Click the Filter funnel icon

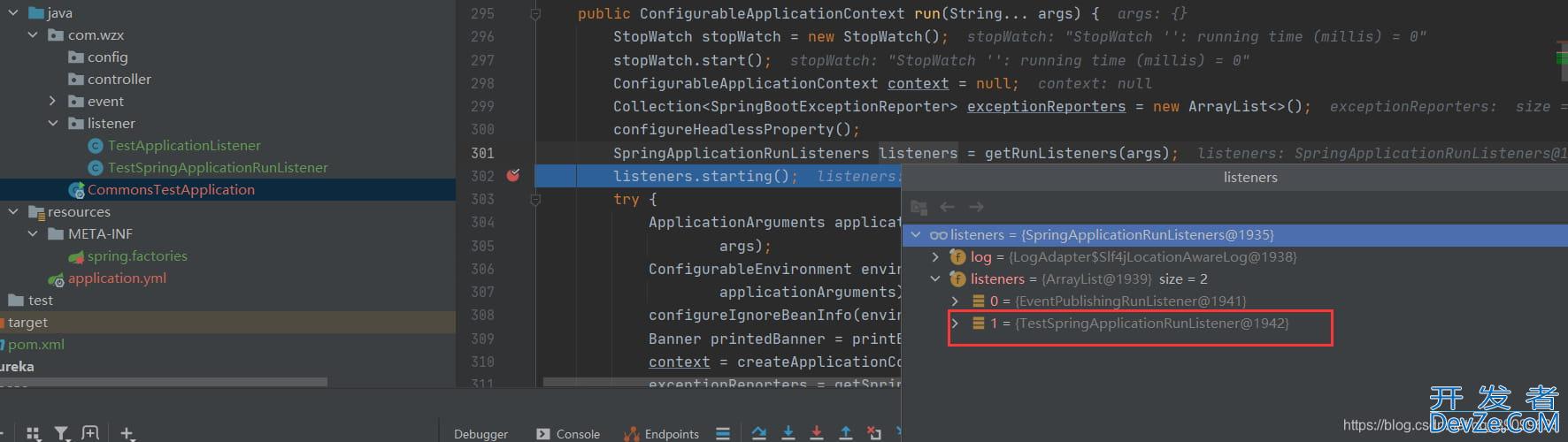(x=61, y=434)
